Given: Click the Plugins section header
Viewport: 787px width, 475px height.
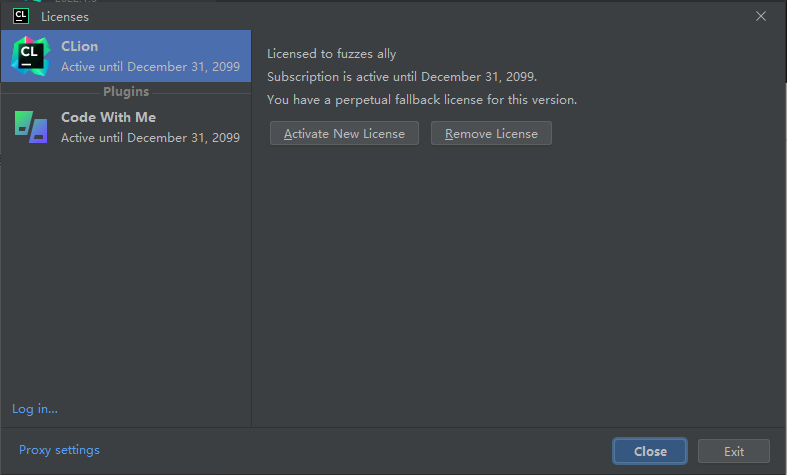Looking at the screenshot, I should [x=126, y=92].
